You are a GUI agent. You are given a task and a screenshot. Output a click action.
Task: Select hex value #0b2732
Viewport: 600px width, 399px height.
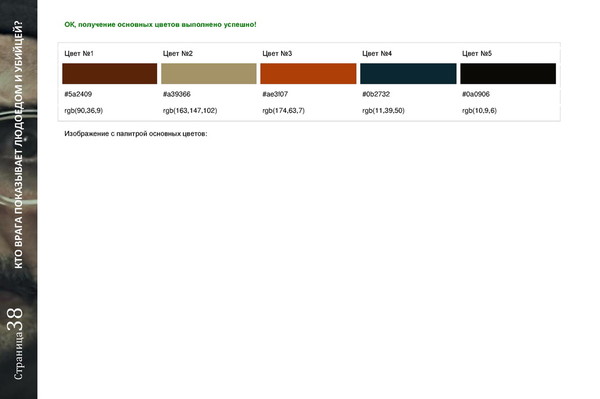[x=376, y=94]
